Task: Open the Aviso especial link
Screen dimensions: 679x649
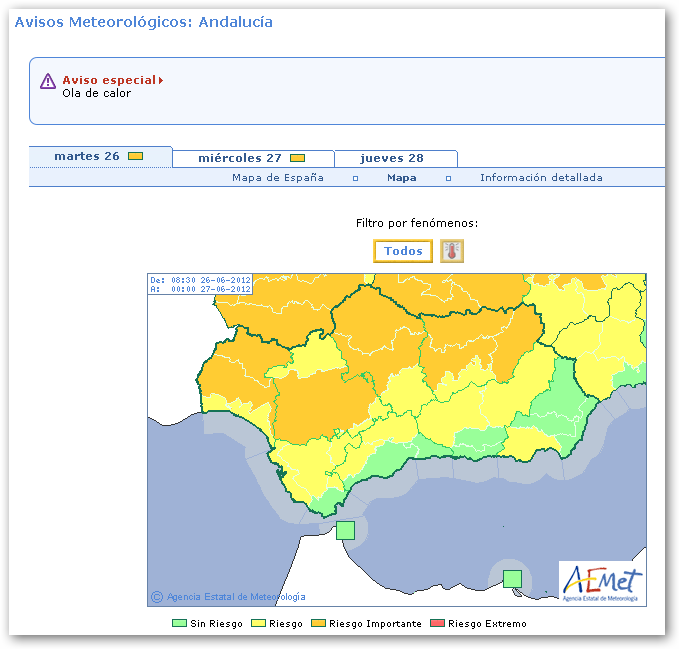Action: (x=109, y=80)
